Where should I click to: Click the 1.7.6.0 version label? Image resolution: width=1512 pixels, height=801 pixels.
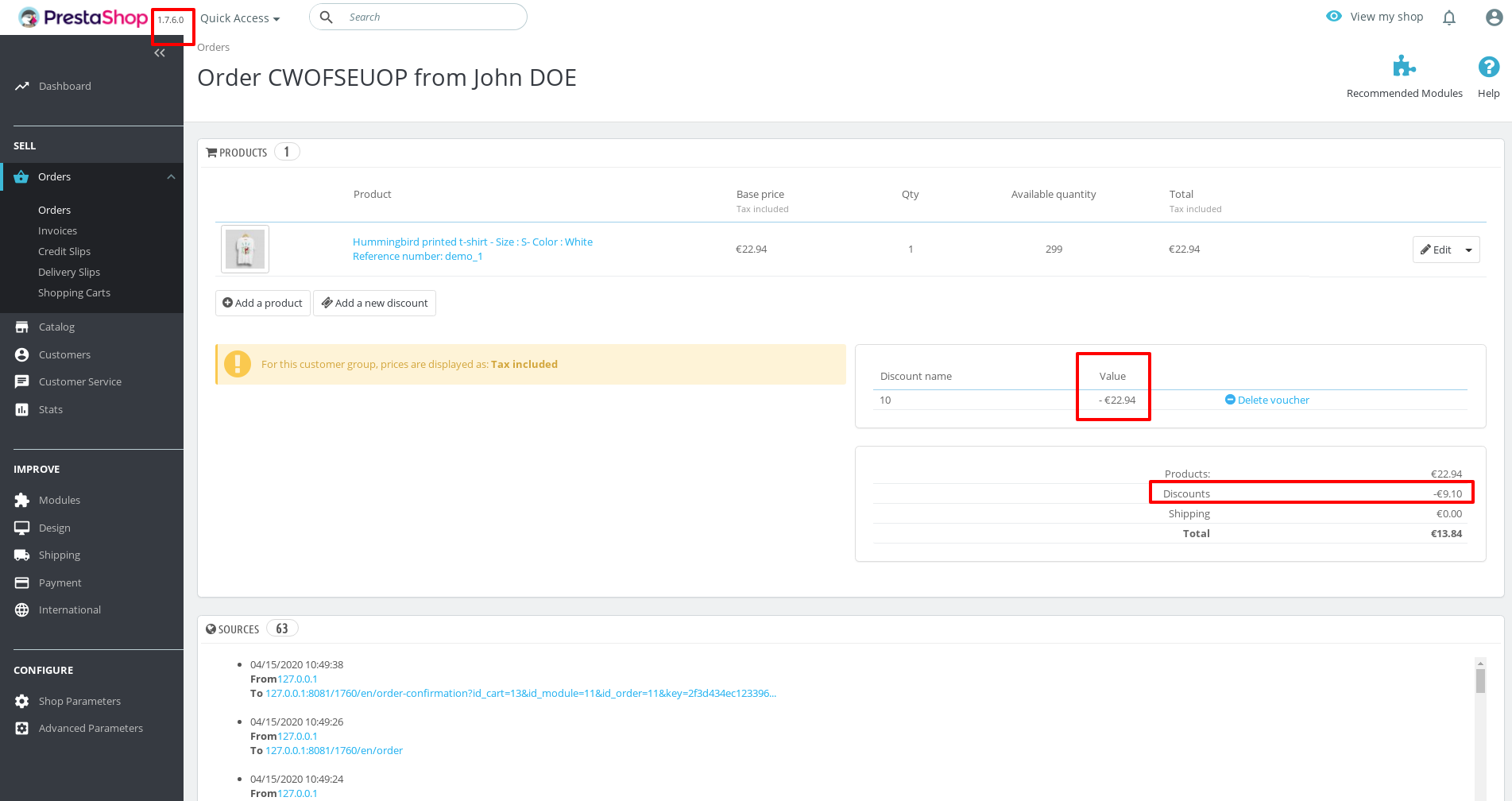171,20
